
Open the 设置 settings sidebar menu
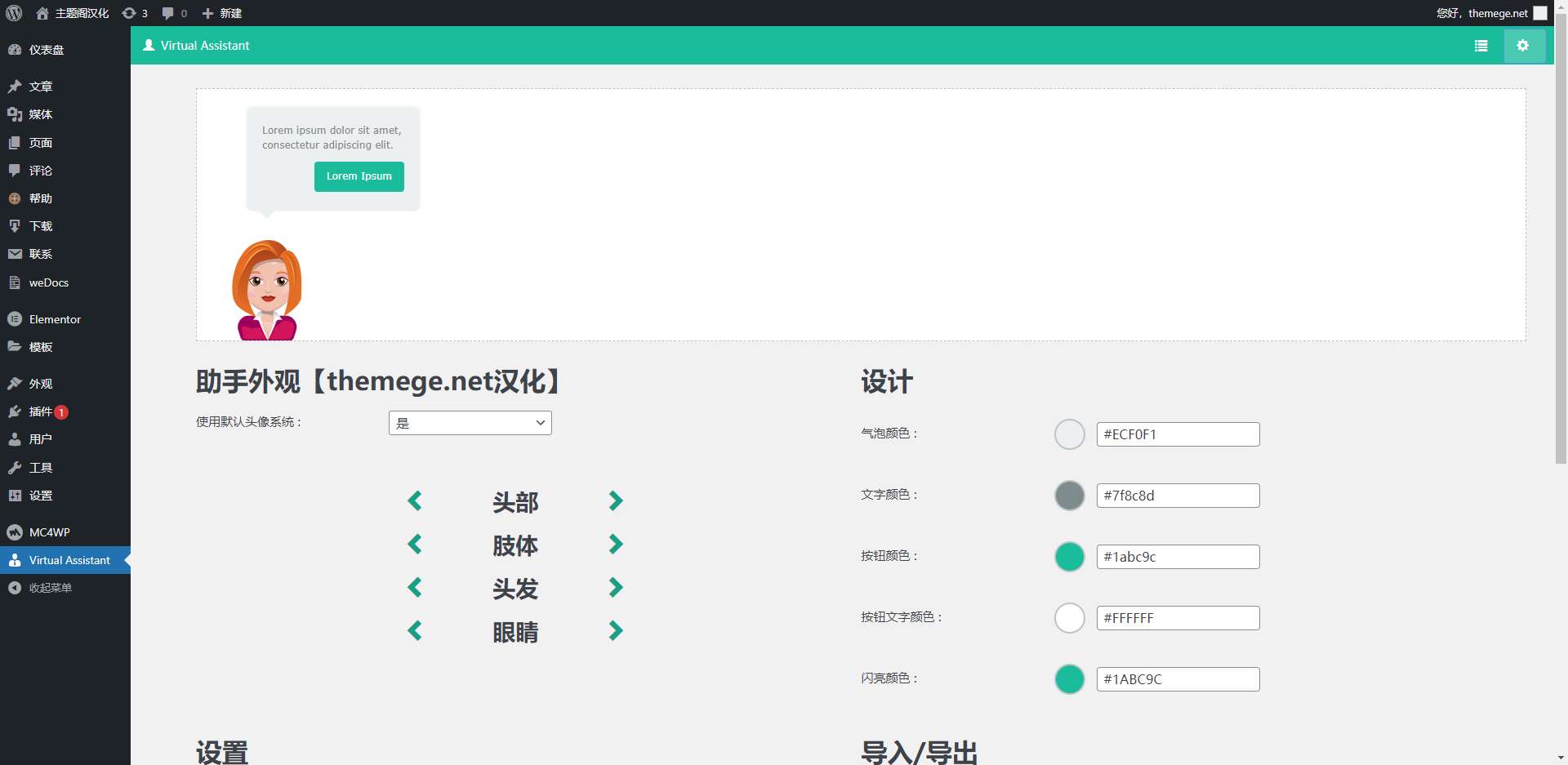pos(65,496)
